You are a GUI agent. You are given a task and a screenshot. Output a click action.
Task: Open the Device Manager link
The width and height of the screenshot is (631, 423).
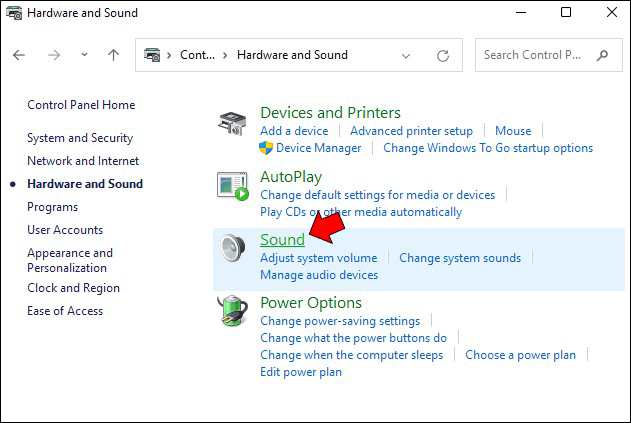[318, 148]
